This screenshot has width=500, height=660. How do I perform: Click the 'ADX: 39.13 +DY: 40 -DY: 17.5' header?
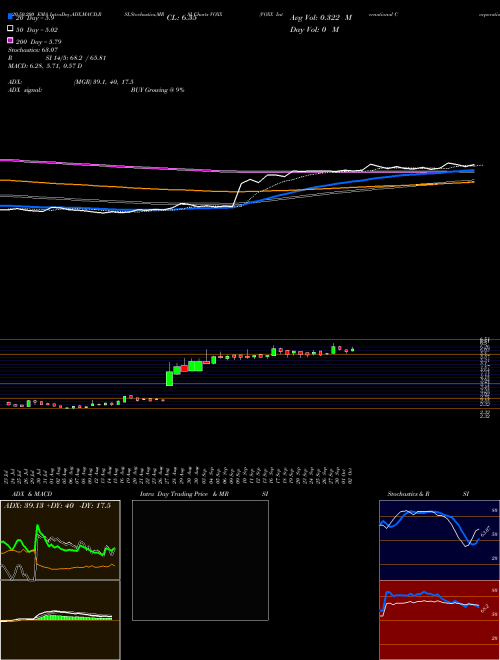coord(57,506)
